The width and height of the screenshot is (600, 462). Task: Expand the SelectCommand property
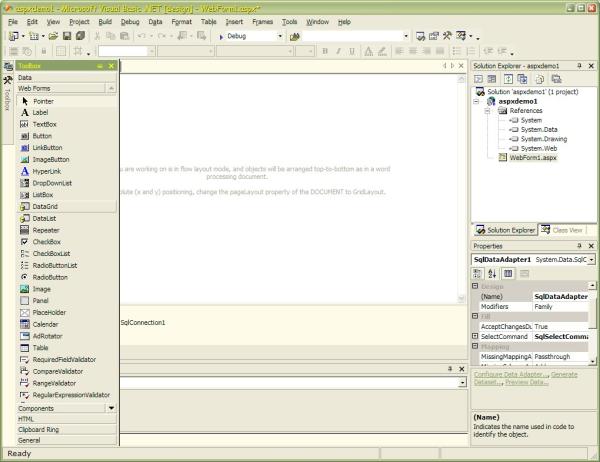pyautogui.click(x=475, y=336)
